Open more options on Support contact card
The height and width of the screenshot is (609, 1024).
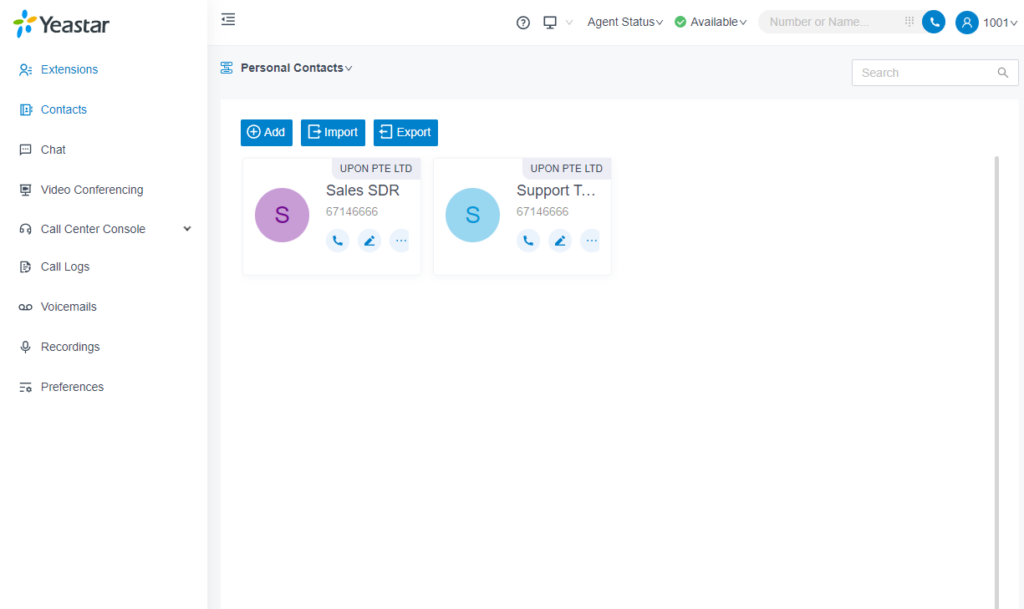[x=591, y=240]
